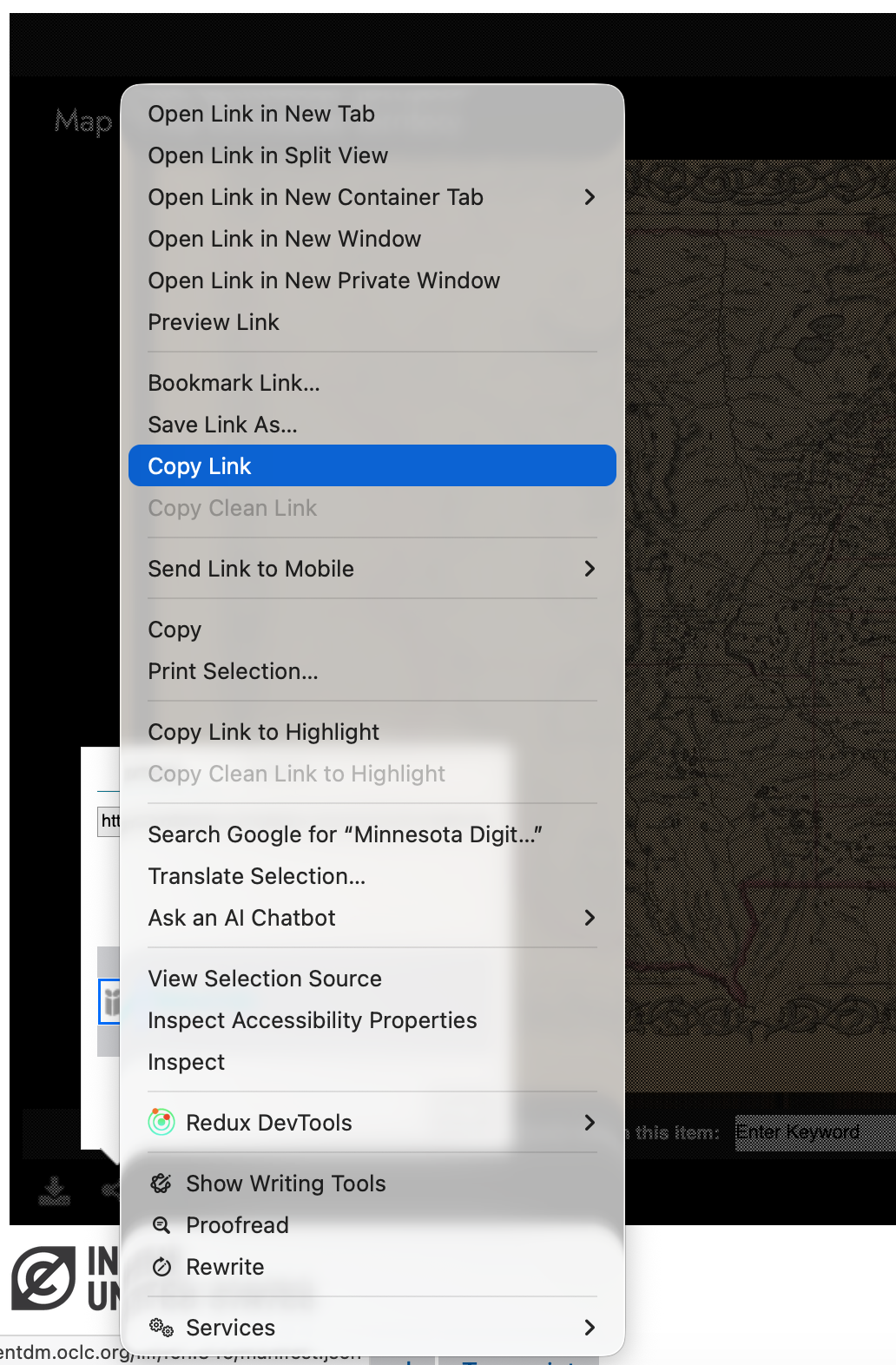Click Preview Link
Viewport: 896px width, 1365px height.
372,322
